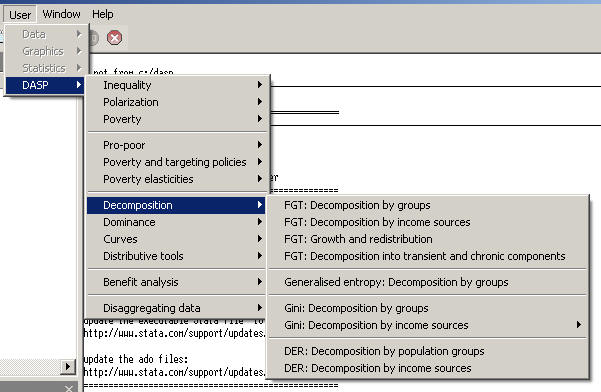The width and height of the screenshot is (601, 392).
Task: Click the red Break stop icon
Action: (114, 38)
